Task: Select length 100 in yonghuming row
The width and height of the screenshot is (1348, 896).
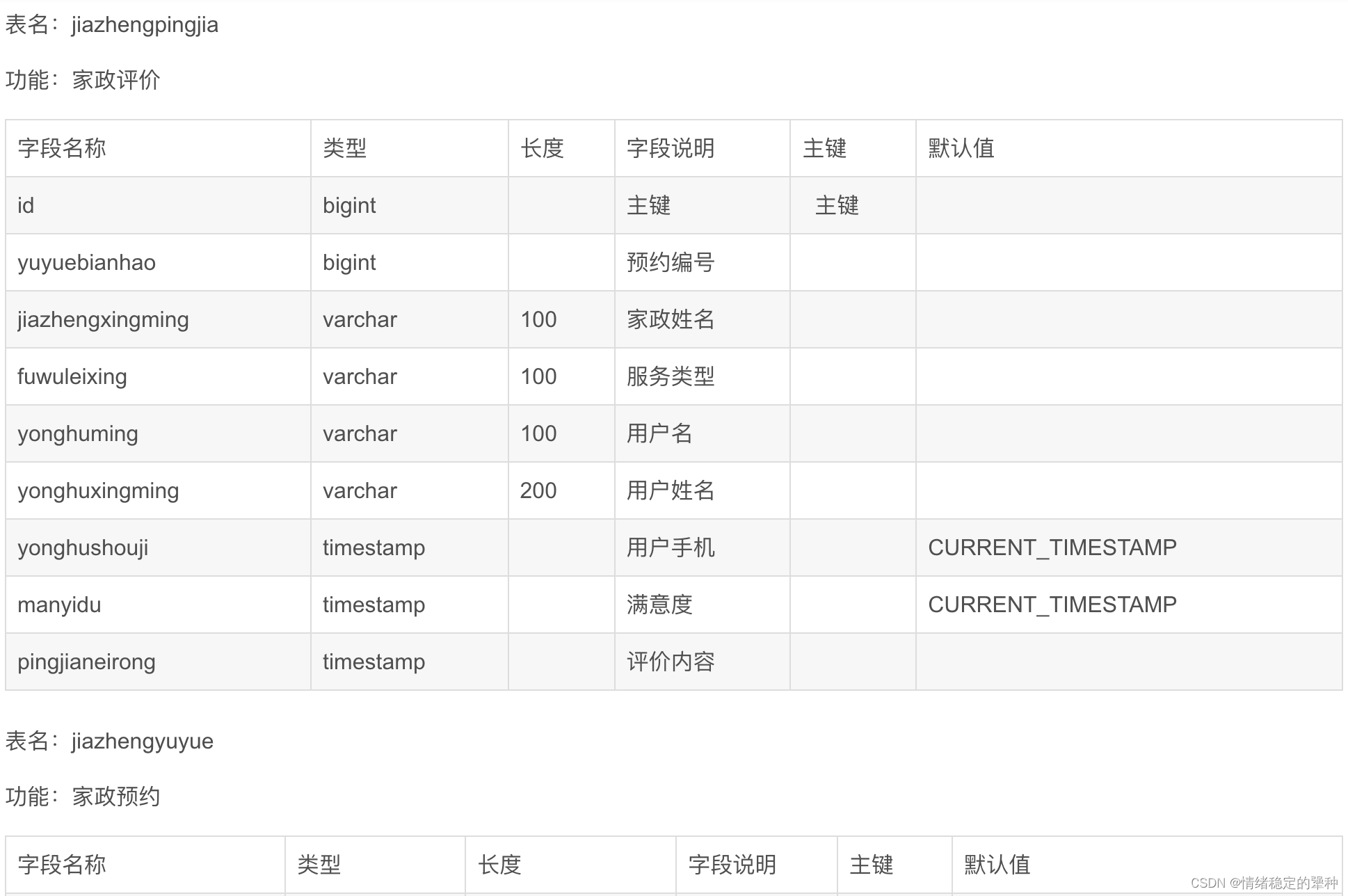Action: tap(538, 433)
